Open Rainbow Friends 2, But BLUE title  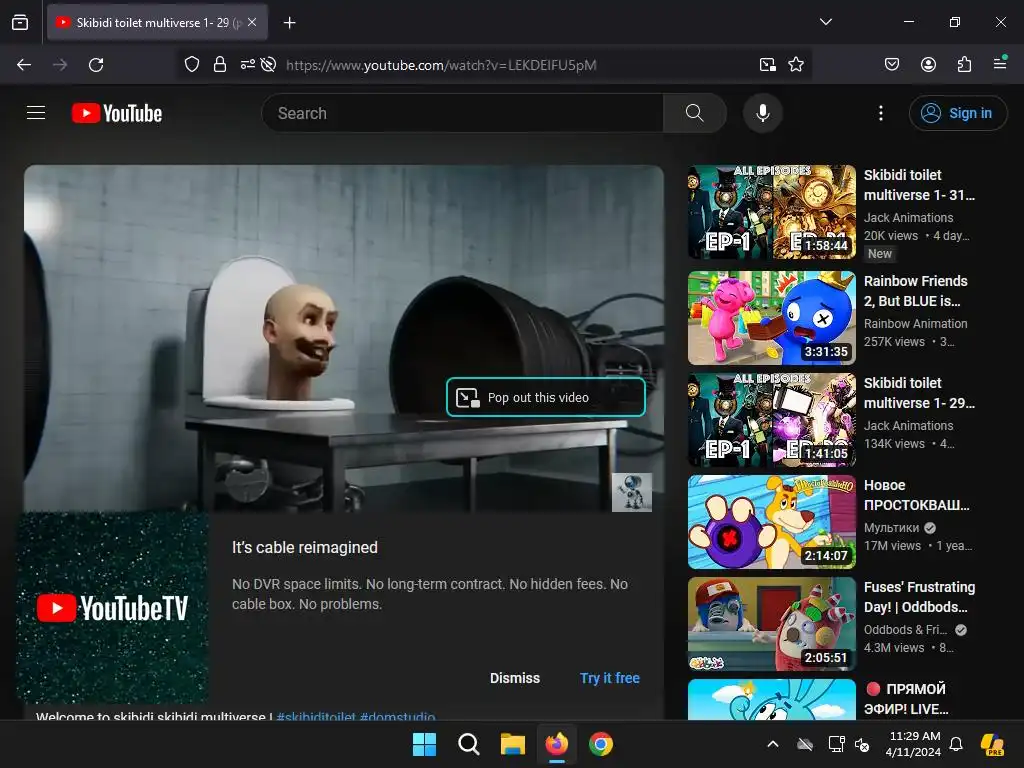[916, 291]
